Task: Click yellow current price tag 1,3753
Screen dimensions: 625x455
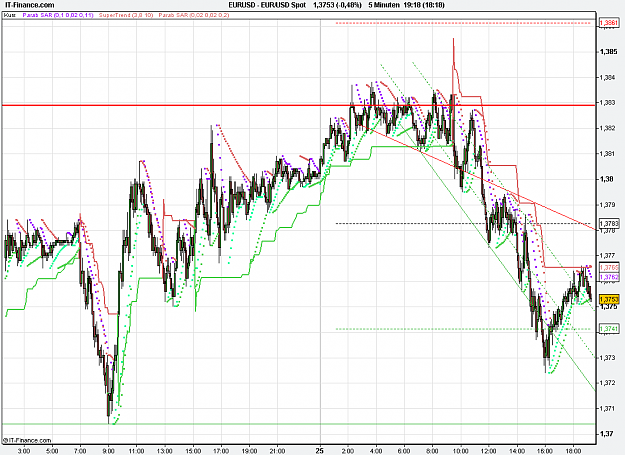Action: pos(609,299)
